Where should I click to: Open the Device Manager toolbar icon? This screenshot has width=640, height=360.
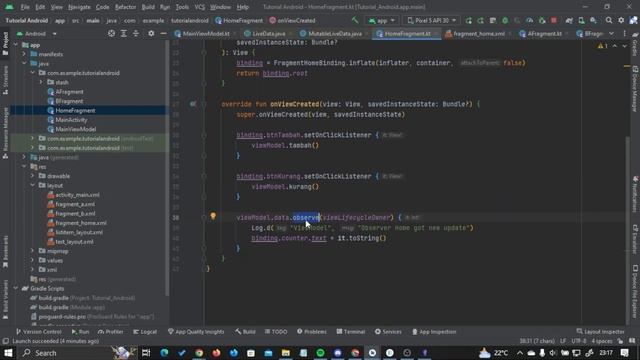click(x=581, y=20)
